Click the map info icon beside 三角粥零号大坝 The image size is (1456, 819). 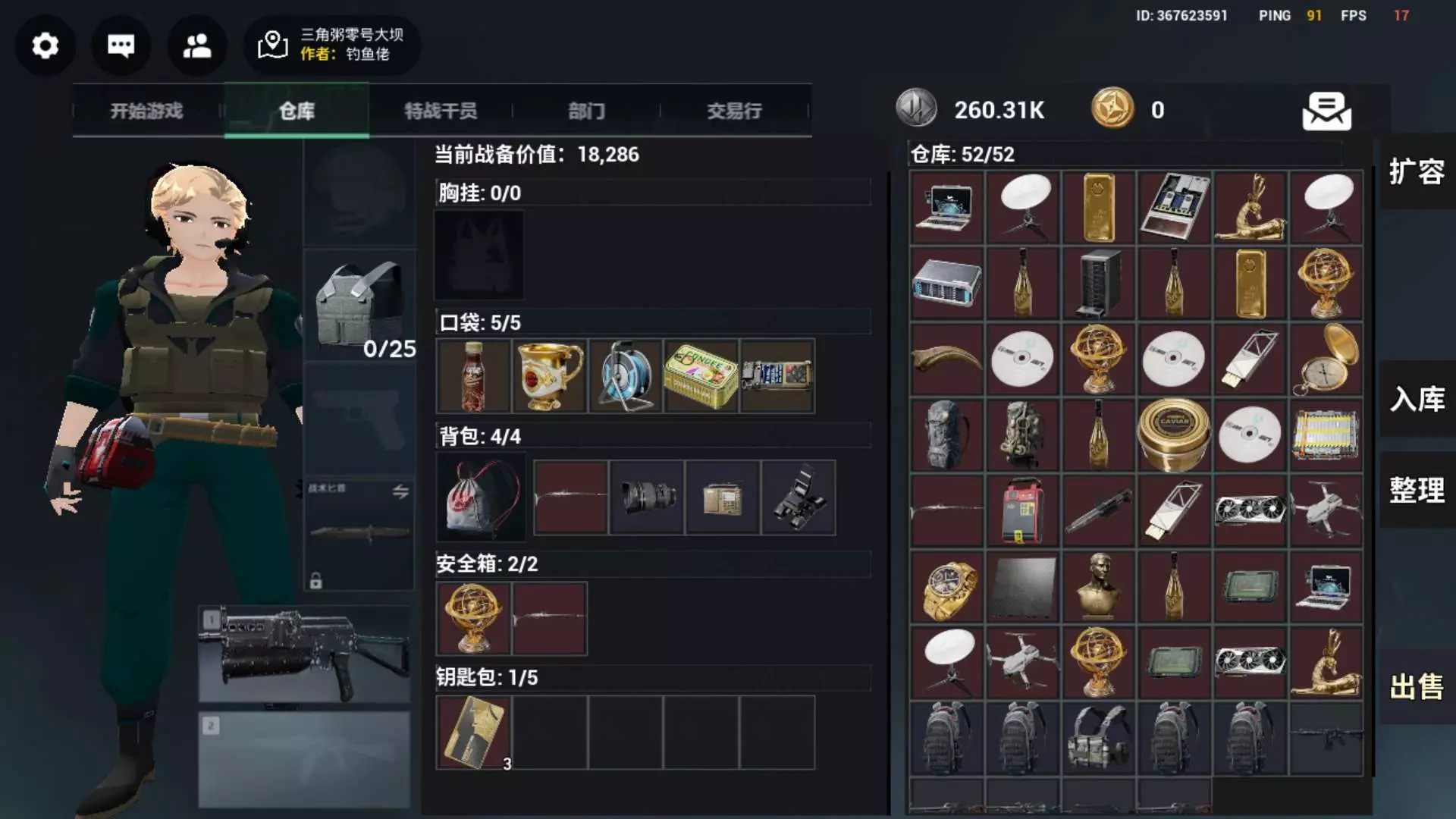click(273, 45)
